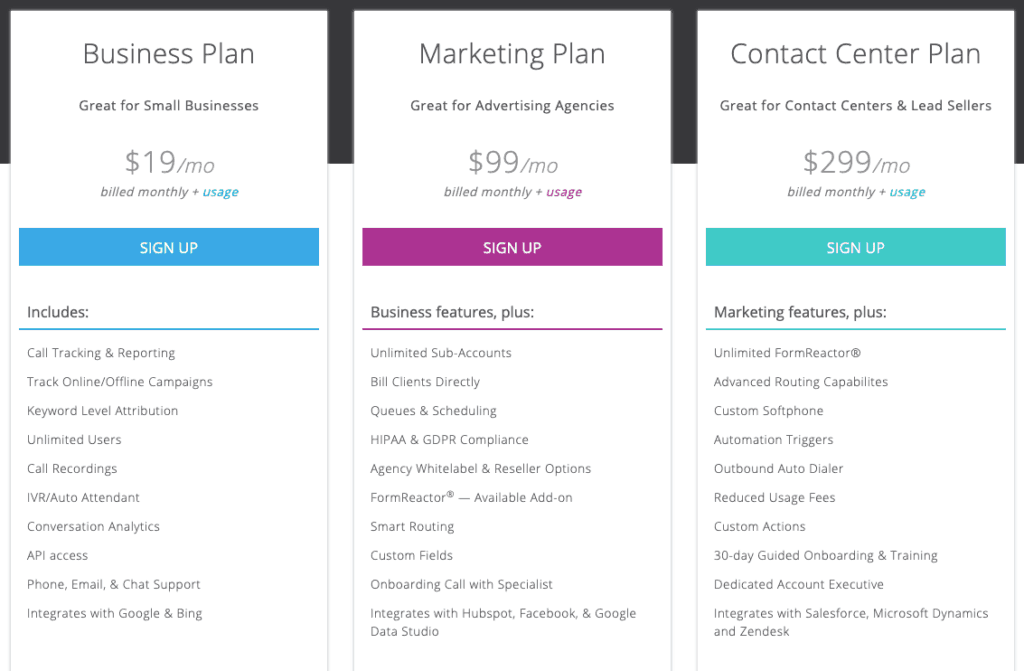The width and height of the screenshot is (1024, 671).
Task: Open the usage link under the $299 price
Action: tap(908, 192)
